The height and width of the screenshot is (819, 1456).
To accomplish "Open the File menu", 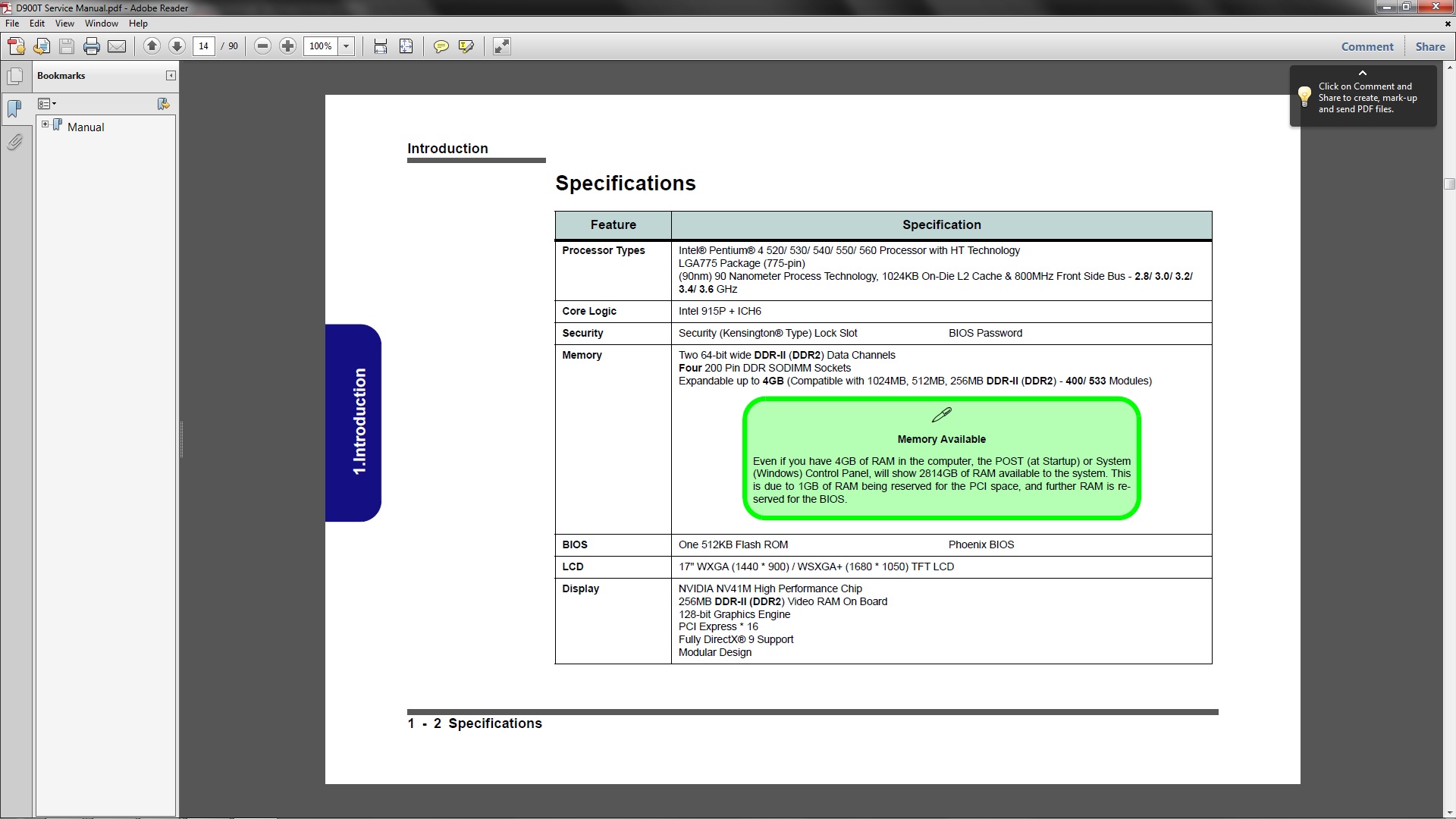I will pyautogui.click(x=12, y=24).
